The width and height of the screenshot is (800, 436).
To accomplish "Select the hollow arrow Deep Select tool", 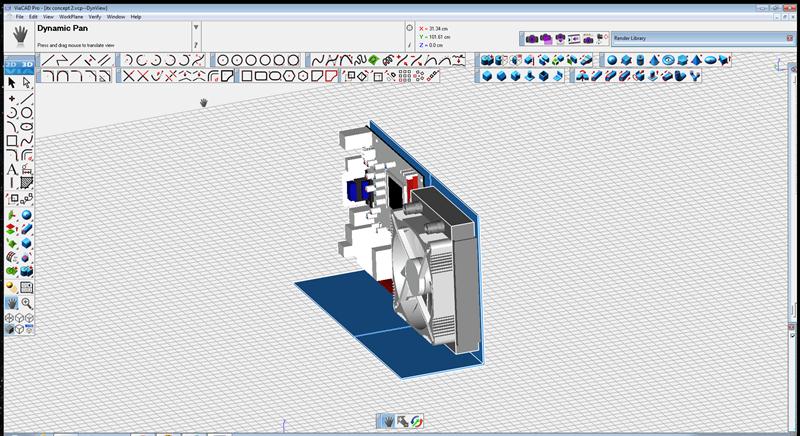I will click(27, 83).
